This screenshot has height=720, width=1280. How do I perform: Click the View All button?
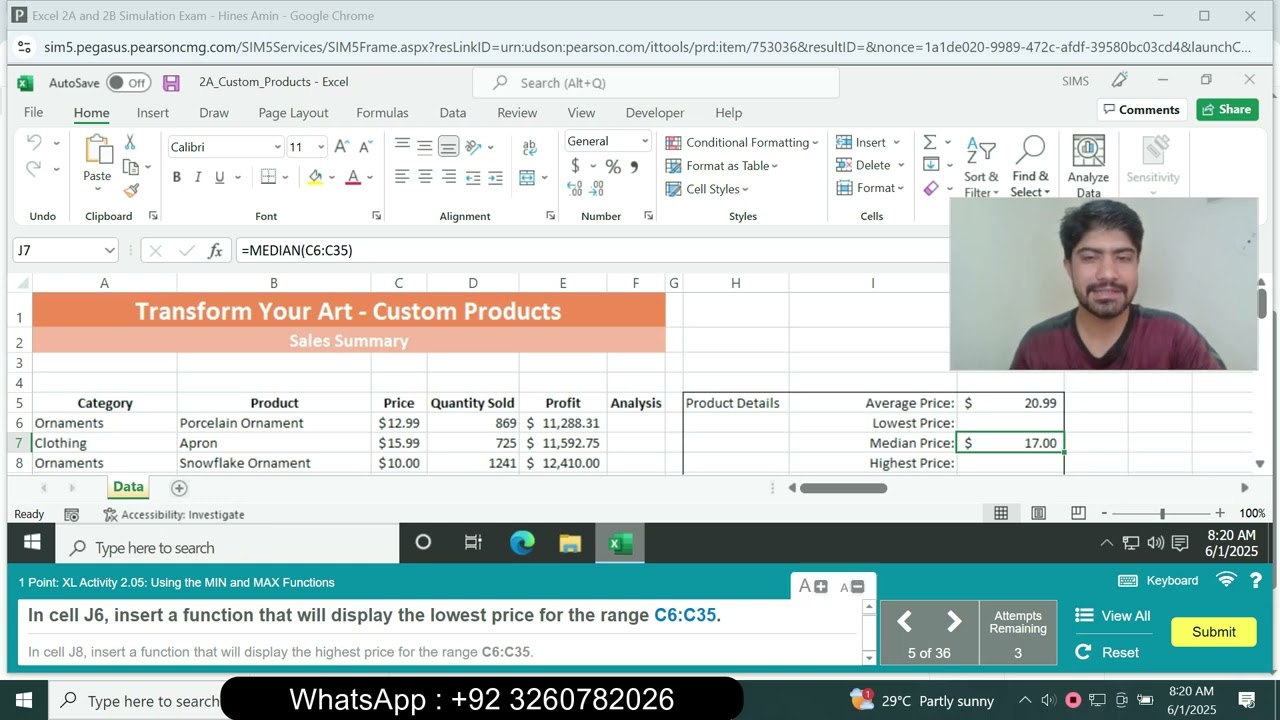point(1113,616)
